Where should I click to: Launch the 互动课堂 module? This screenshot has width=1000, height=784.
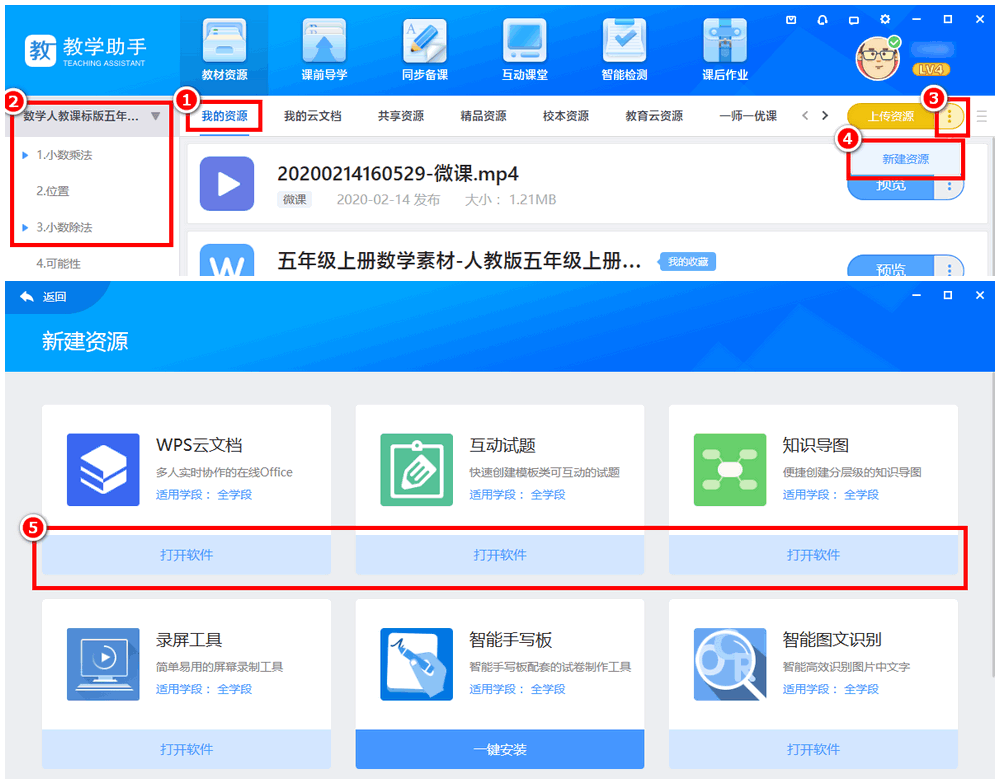(524, 49)
